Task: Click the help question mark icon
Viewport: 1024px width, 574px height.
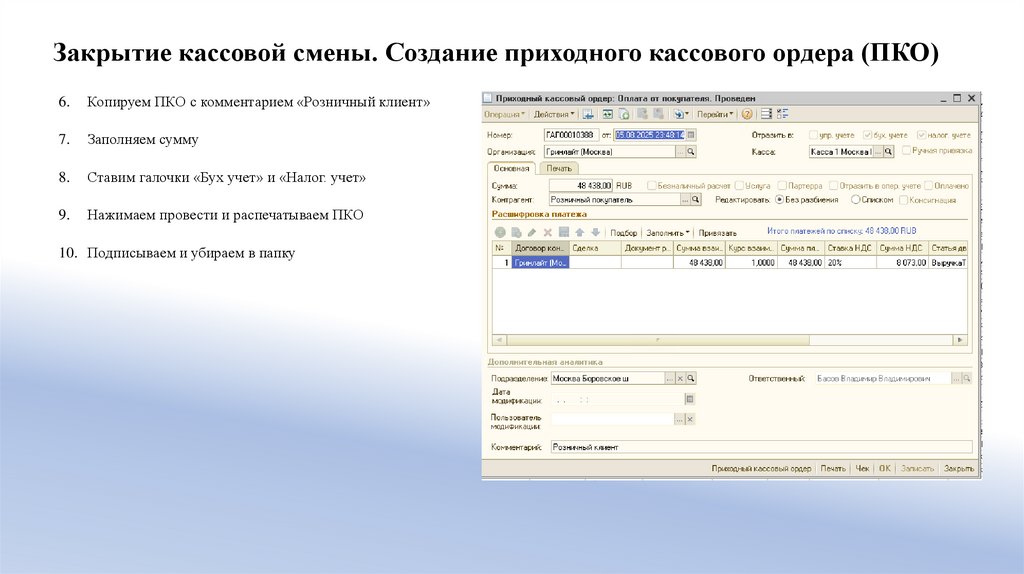Action: tap(746, 114)
